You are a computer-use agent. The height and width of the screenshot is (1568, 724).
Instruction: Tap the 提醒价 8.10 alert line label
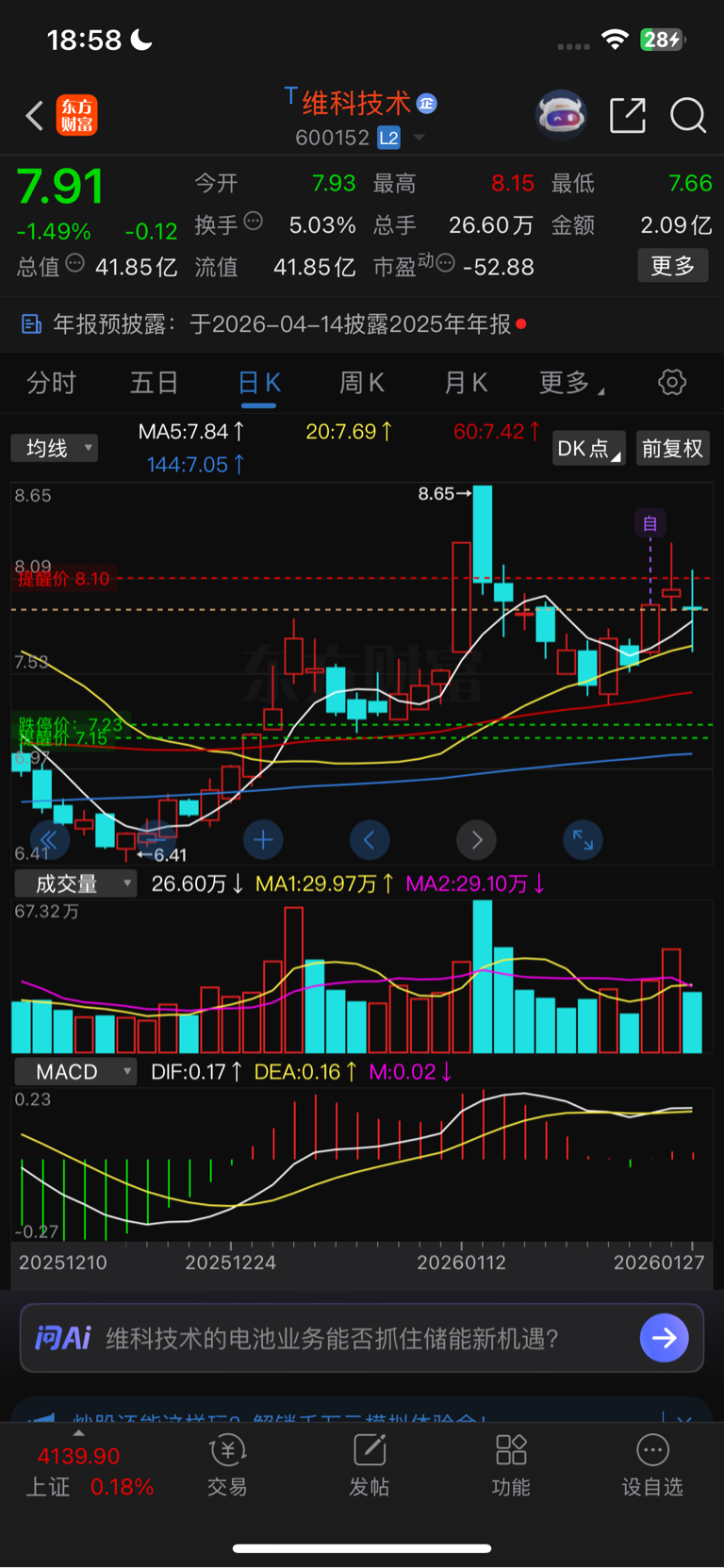pyautogui.click(x=63, y=578)
